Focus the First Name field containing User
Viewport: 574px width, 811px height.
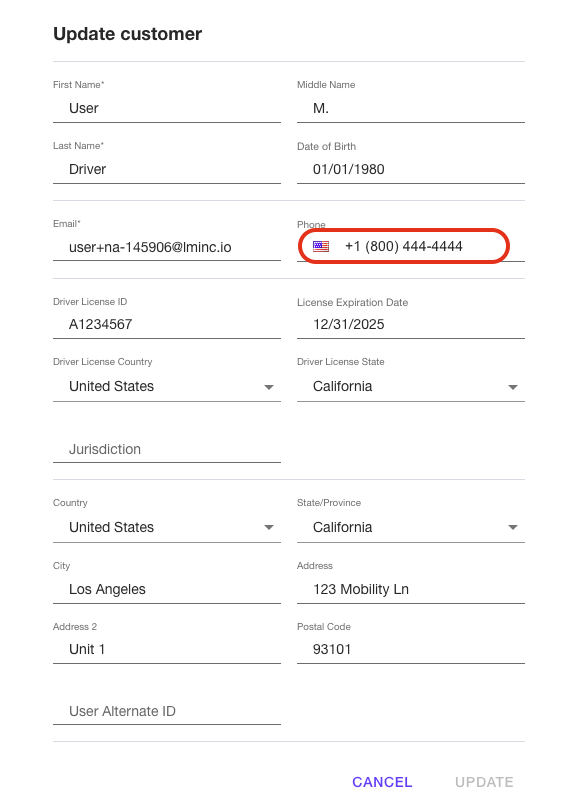tap(167, 109)
